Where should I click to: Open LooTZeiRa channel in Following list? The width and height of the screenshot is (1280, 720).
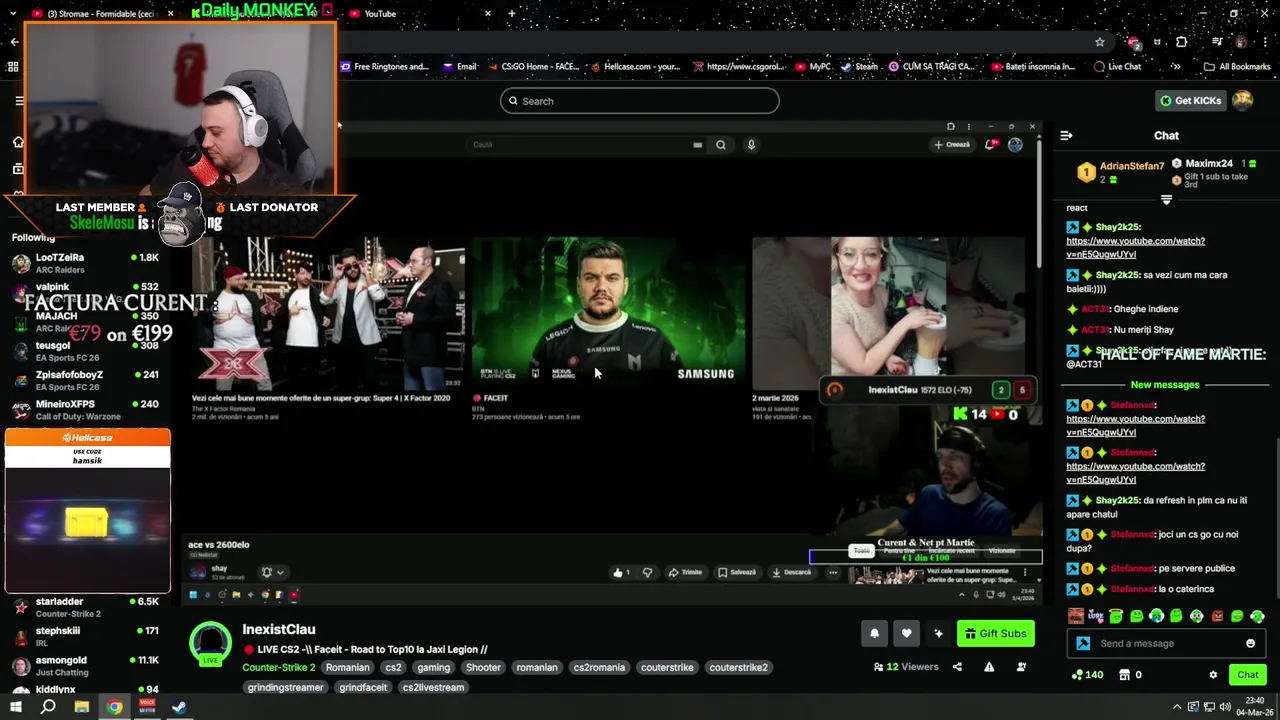point(86,264)
